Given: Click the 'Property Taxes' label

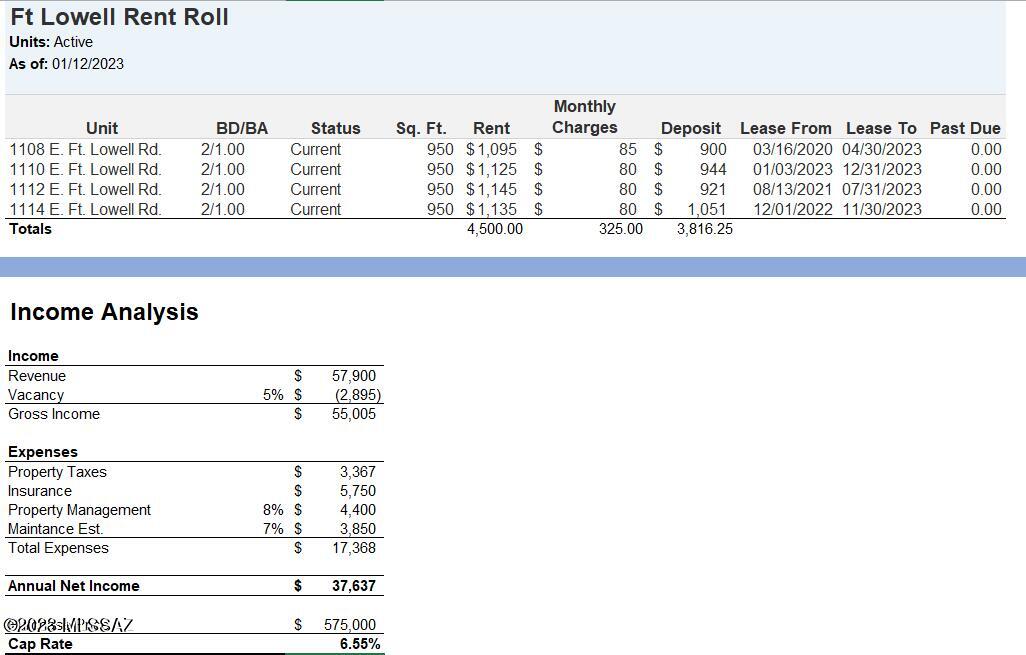Looking at the screenshot, I should pos(58,472).
